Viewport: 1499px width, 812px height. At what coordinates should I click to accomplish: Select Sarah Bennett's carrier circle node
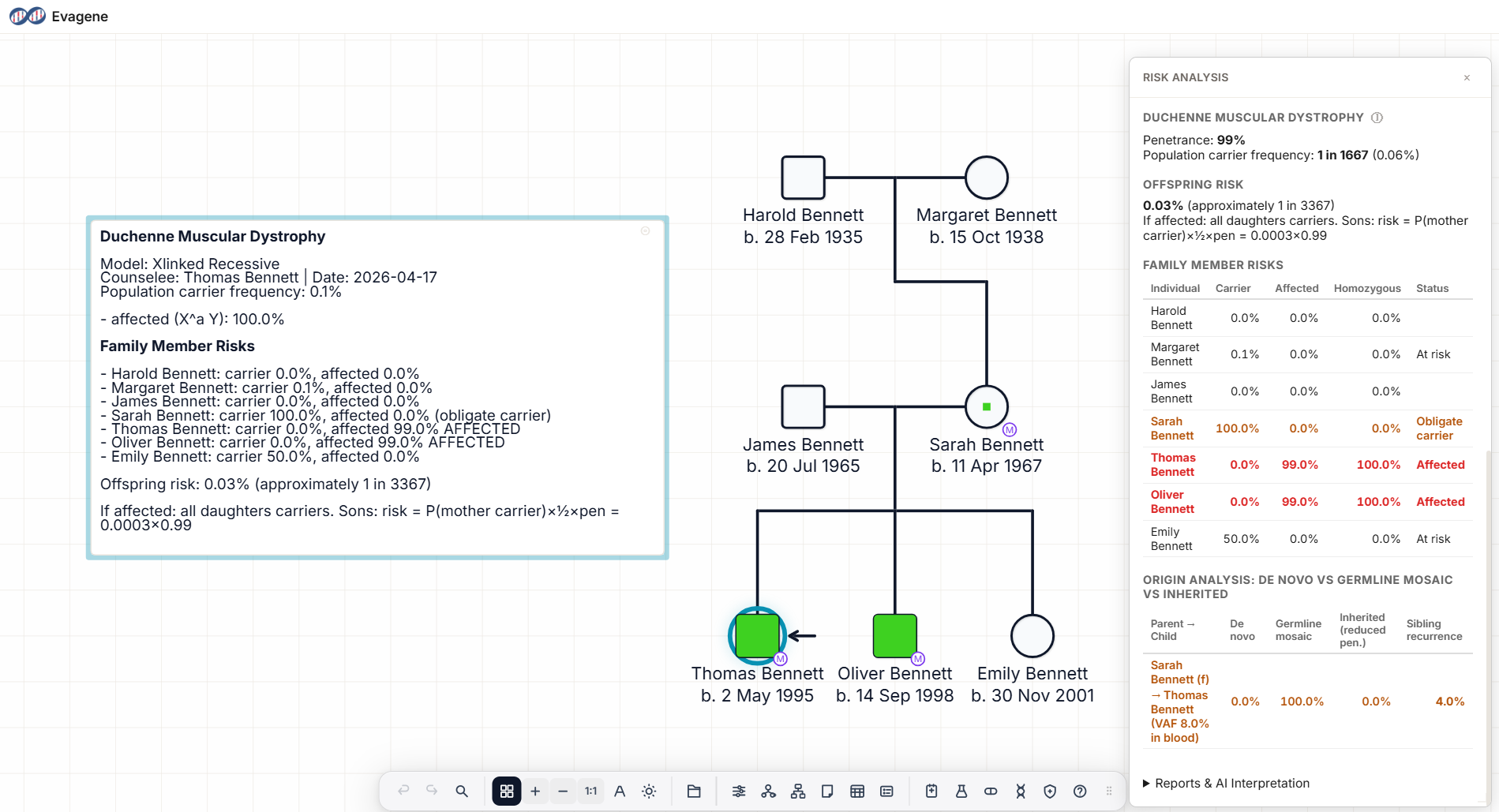986,407
